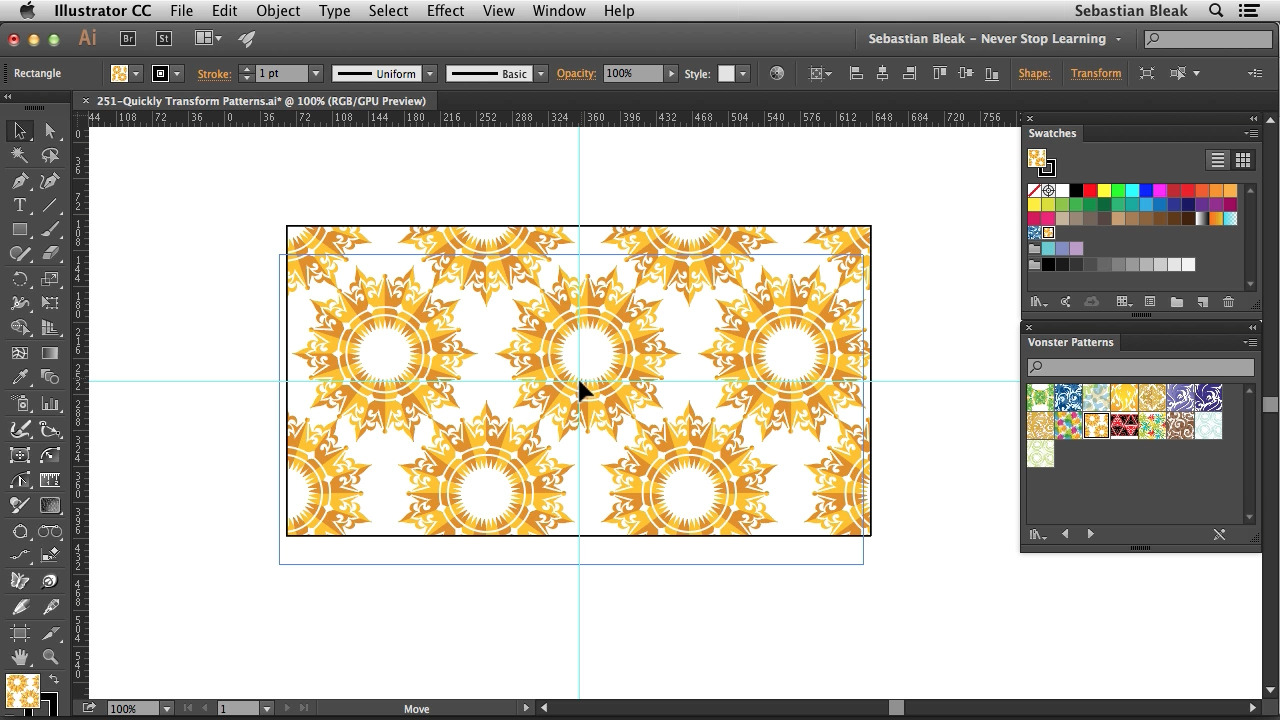This screenshot has width=1280, height=720.
Task: Choose the Hand tool
Action: pos(20,657)
